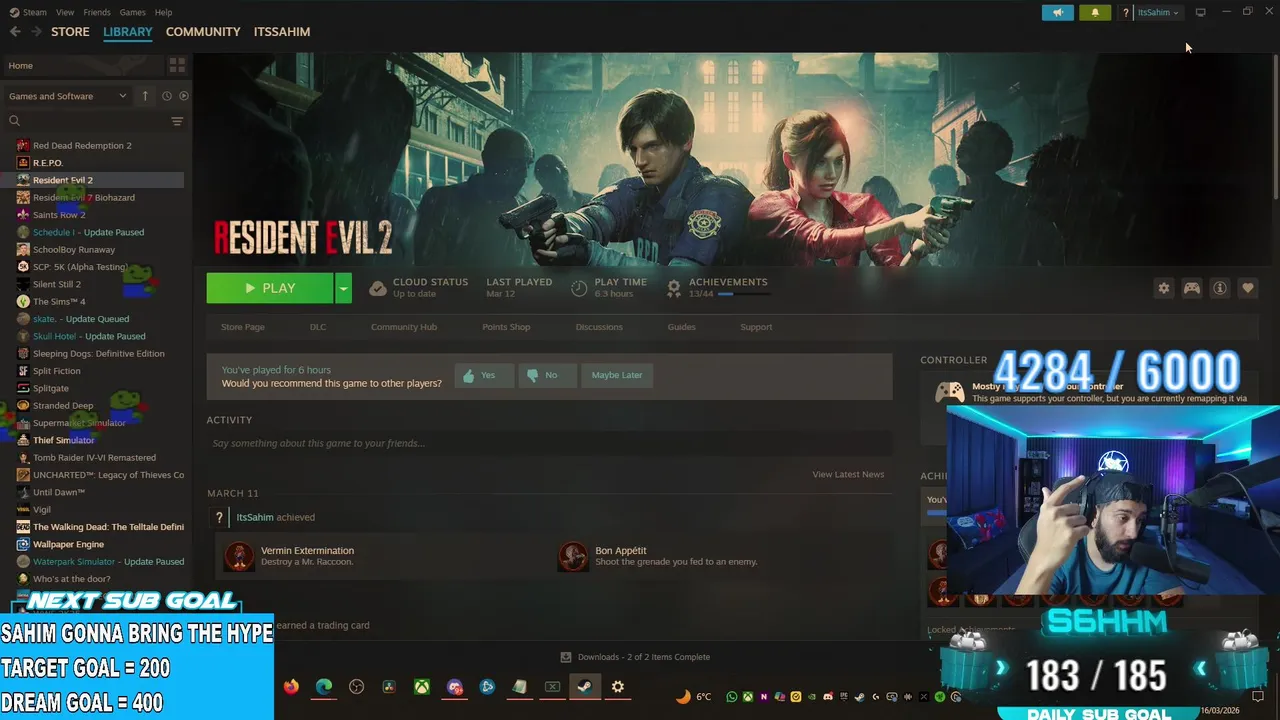
Task: Click the Say something to friends field
Action: (549, 443)
